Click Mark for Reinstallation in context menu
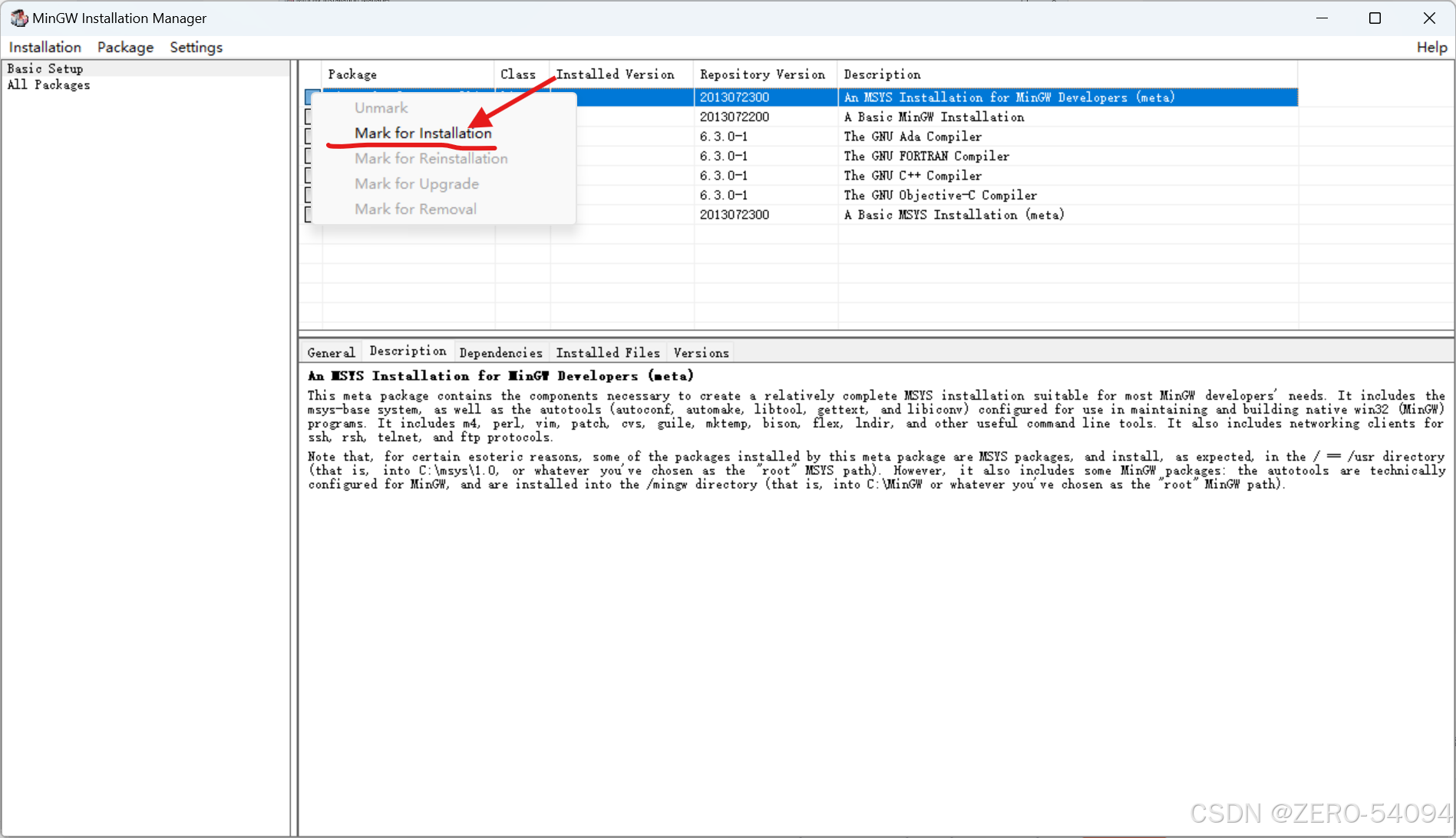Screen dimensions: 1456x838 coord(431,158)
